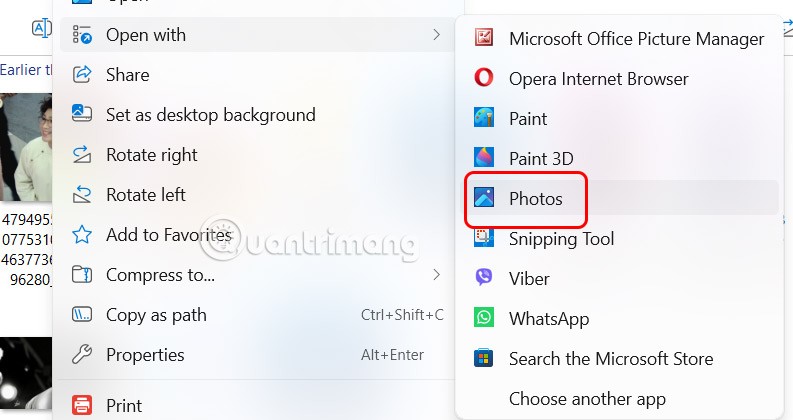
Task: Click the Paint app icon
Action: [484, 119]
